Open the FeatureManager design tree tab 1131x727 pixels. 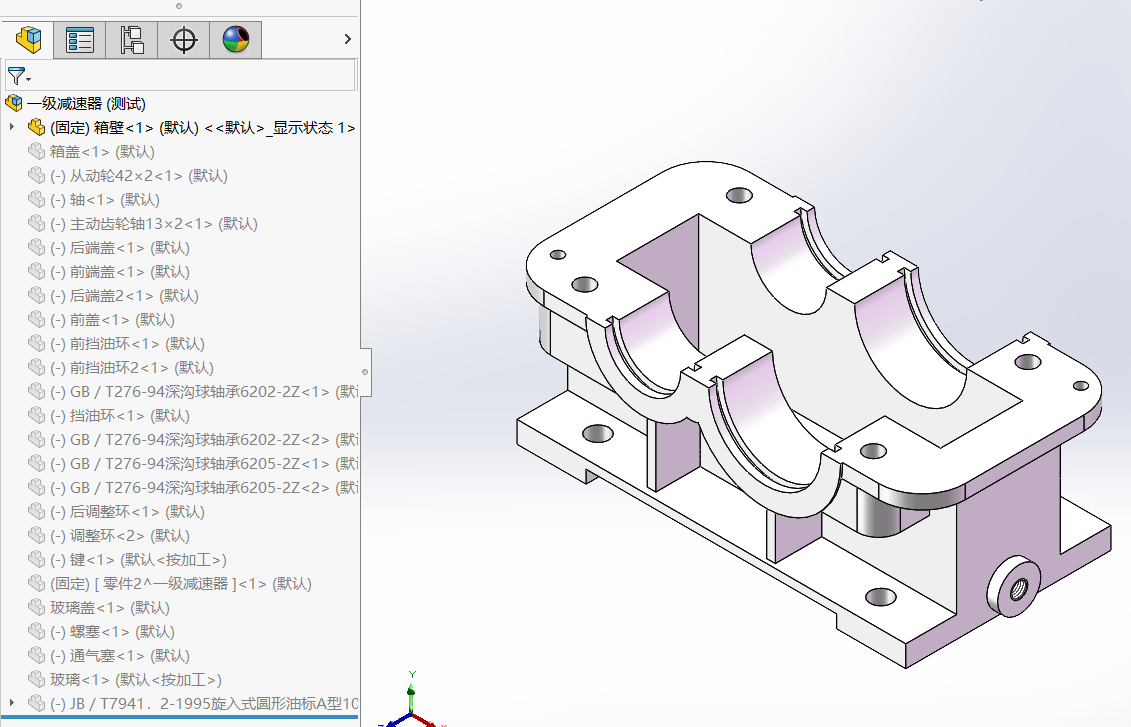pos(27,39)
